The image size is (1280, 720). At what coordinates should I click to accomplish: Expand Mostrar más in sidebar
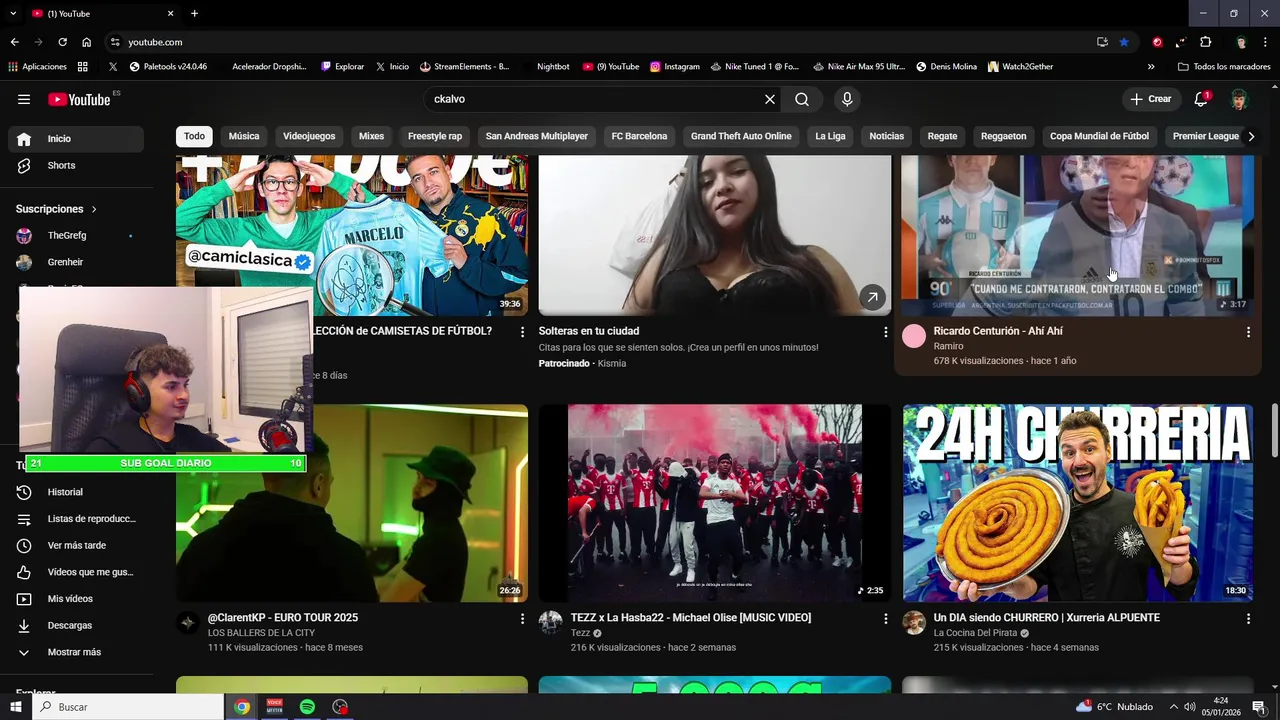point(76,652)
